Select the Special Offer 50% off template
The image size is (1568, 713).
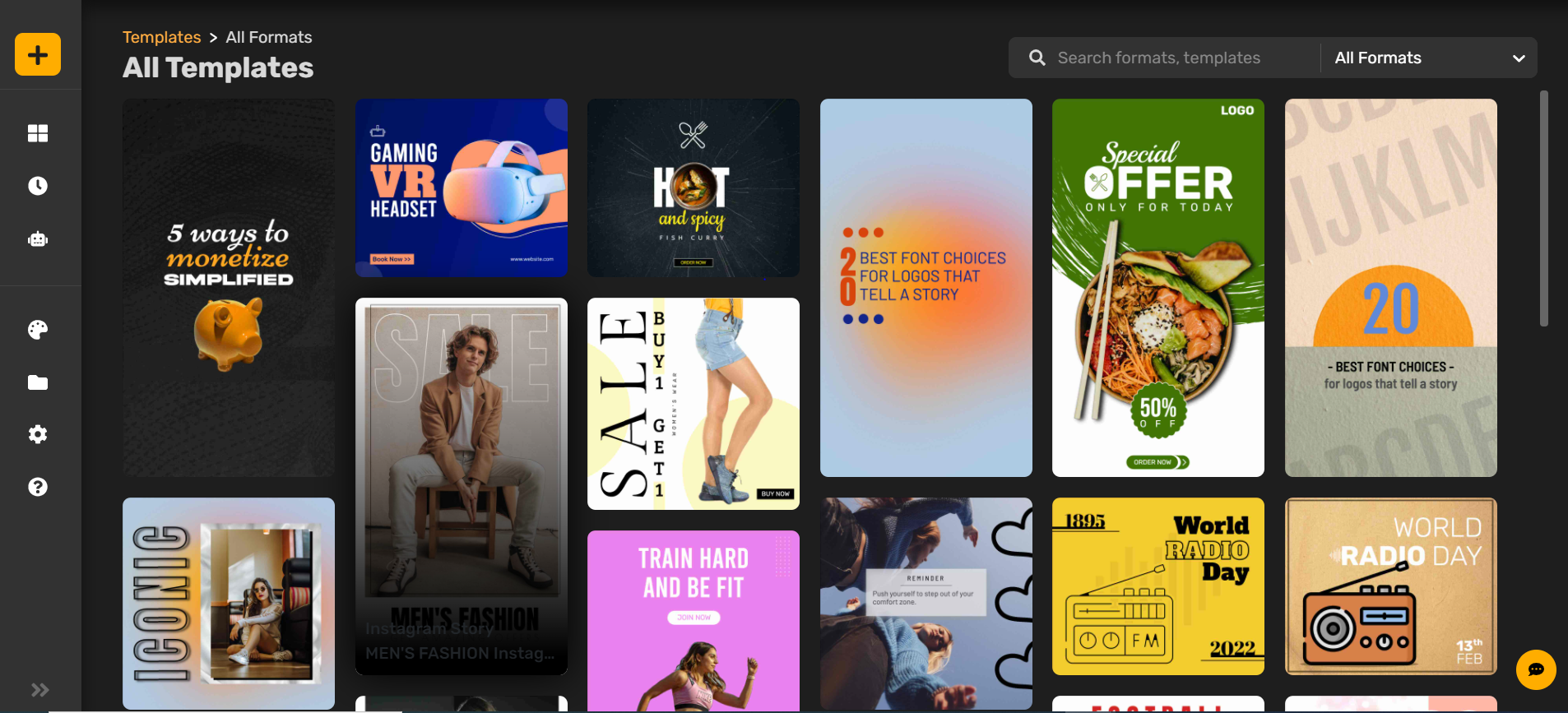1158,288
